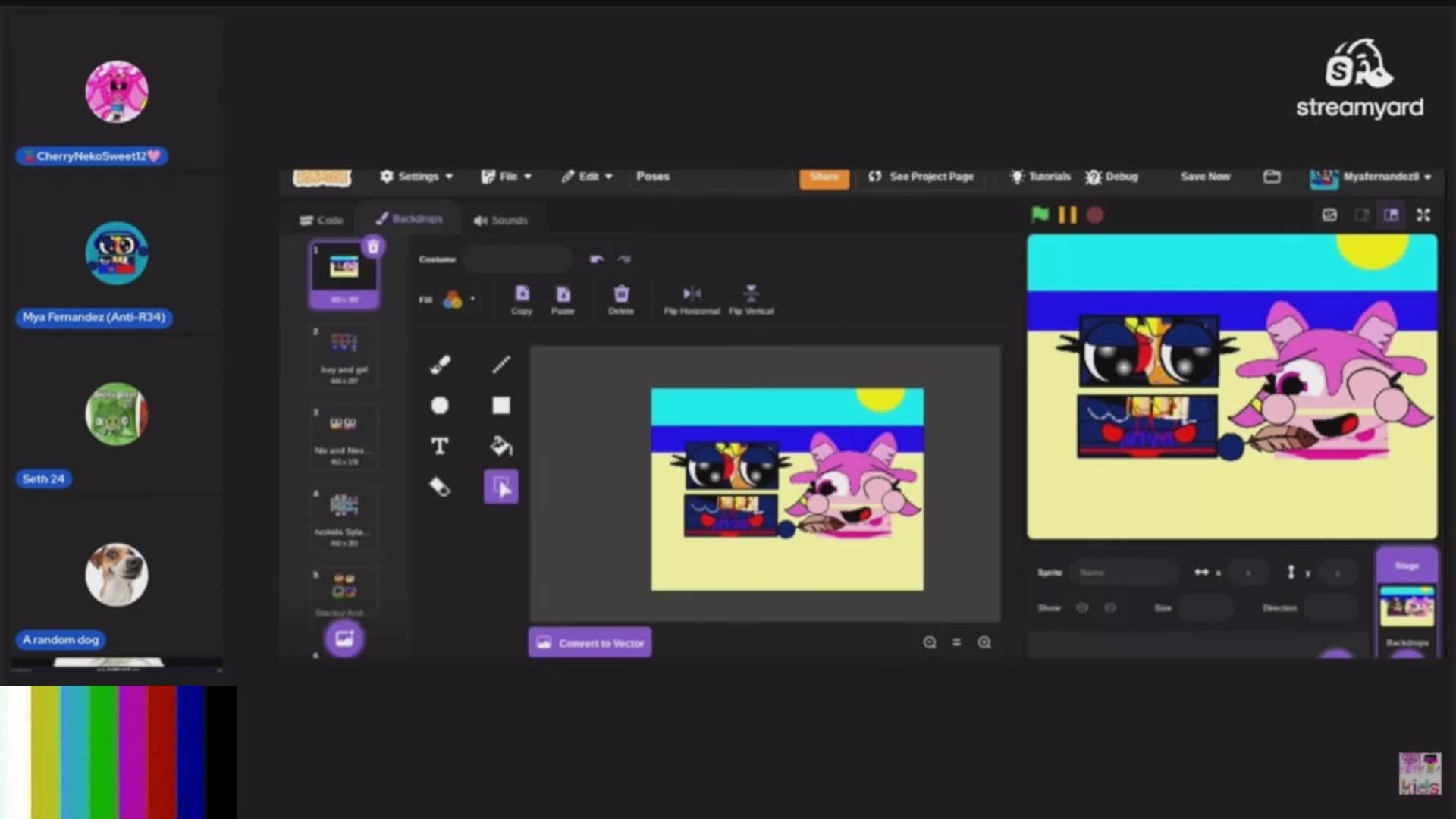1456x819 pixels.
Task: Select the Rectangle shape tool
Action: coord(501,406)
